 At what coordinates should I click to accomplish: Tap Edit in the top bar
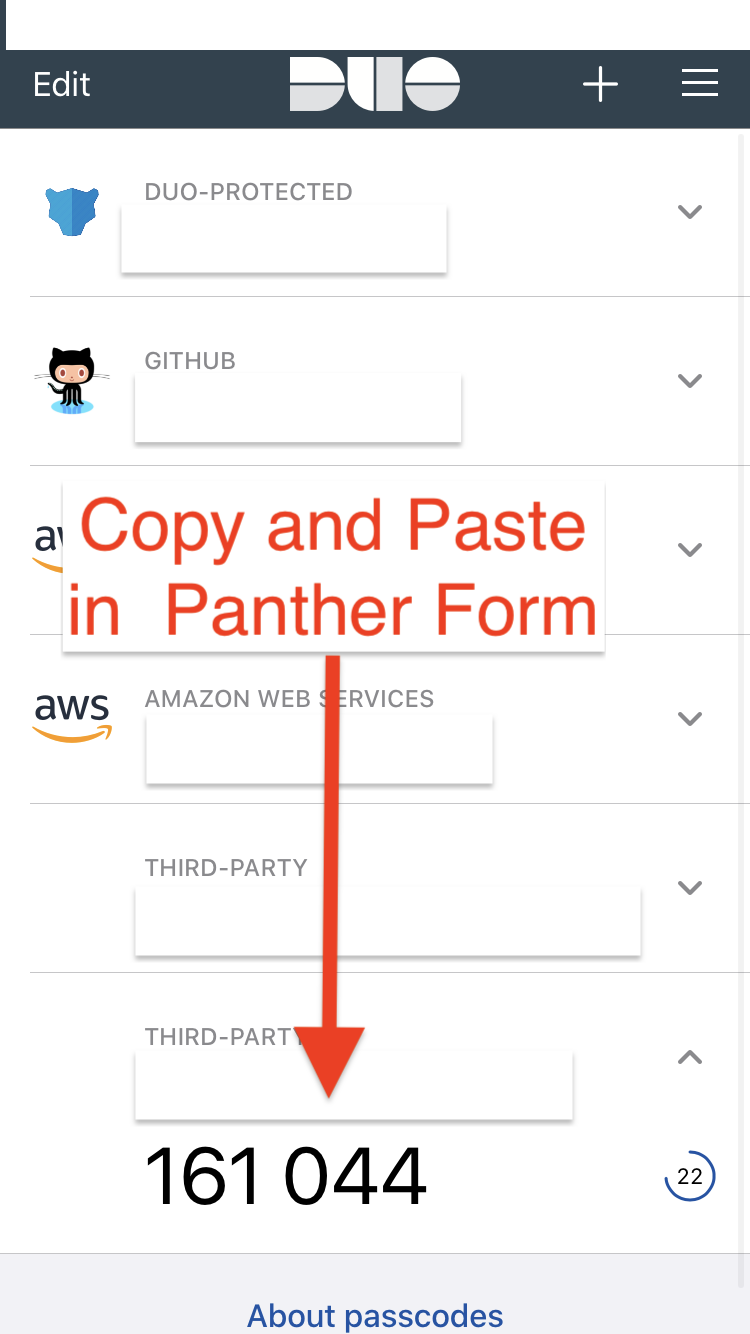(x=61, y=84)
